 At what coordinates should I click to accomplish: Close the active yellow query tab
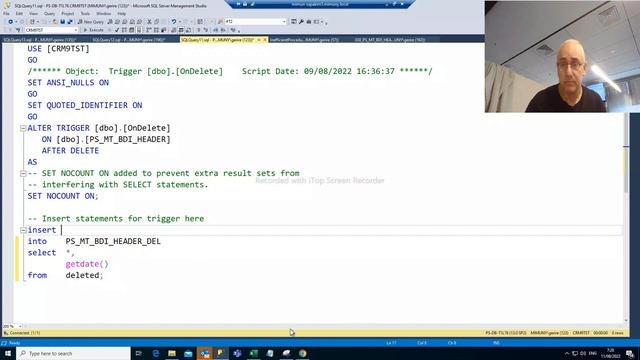264,40
